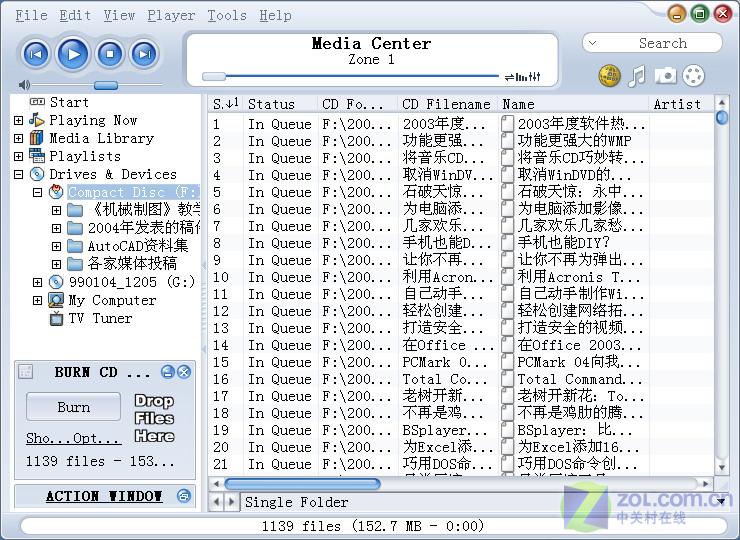Image resolution: width=740 pixels, height=540 pixels.
Task: Open the View menu
Action: (119, 16)
